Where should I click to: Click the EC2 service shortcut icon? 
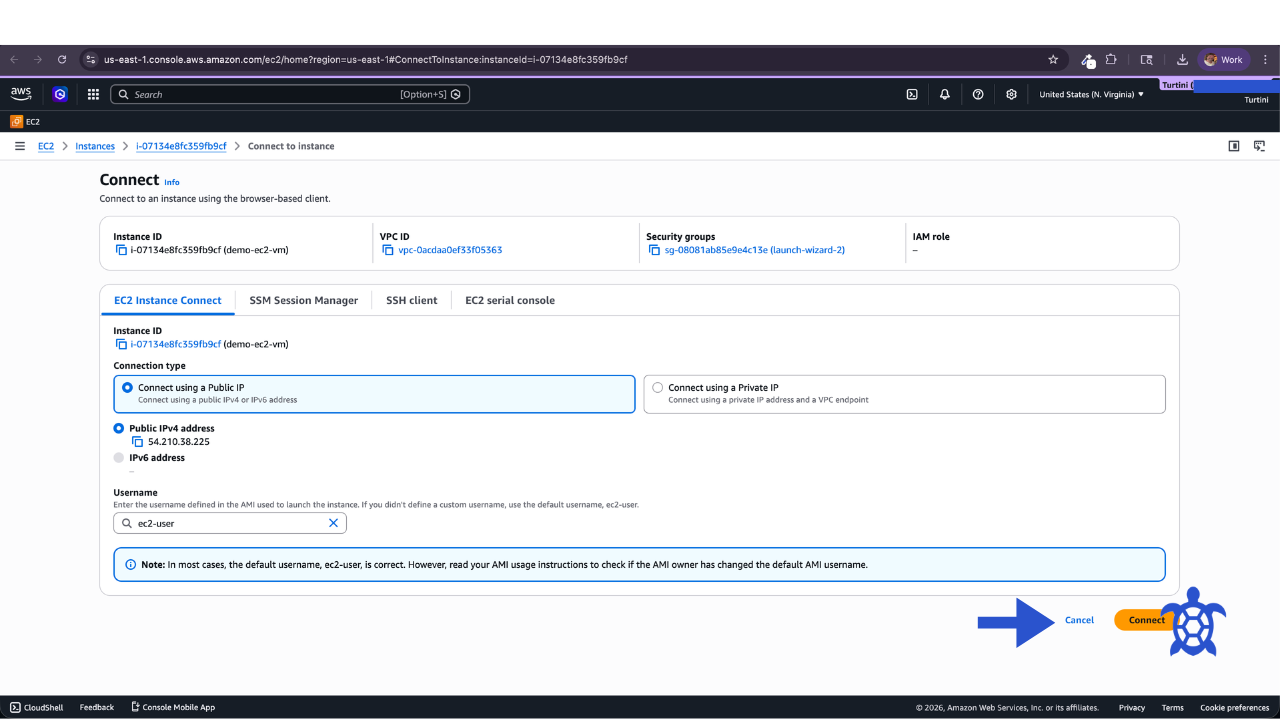[16, 121]
